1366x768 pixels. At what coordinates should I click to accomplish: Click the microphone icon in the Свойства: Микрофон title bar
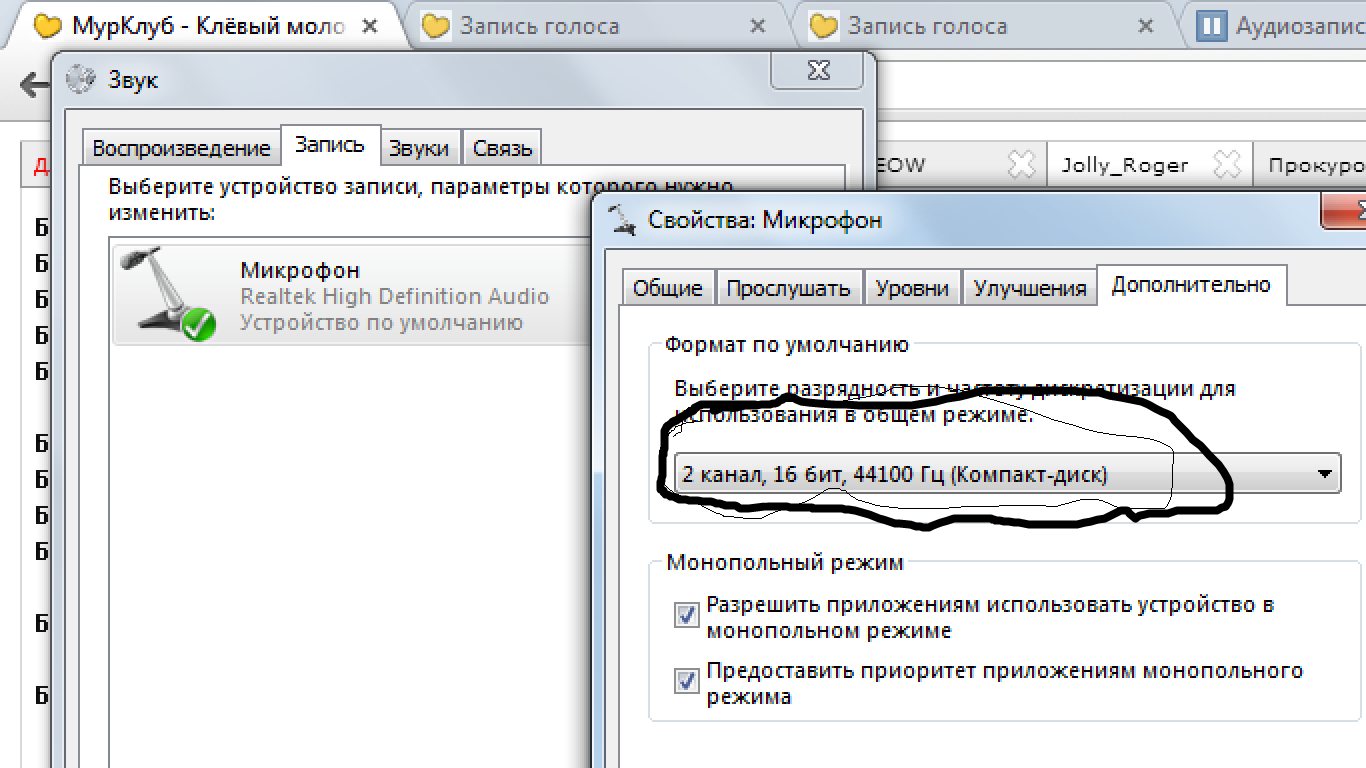pos(622,219)
